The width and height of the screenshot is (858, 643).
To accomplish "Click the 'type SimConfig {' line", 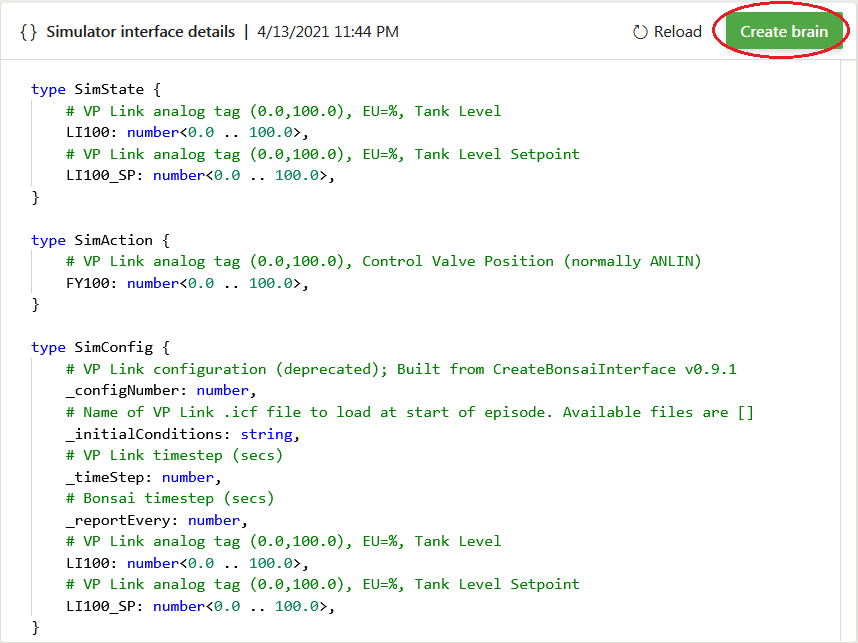I will pos(101,347).
